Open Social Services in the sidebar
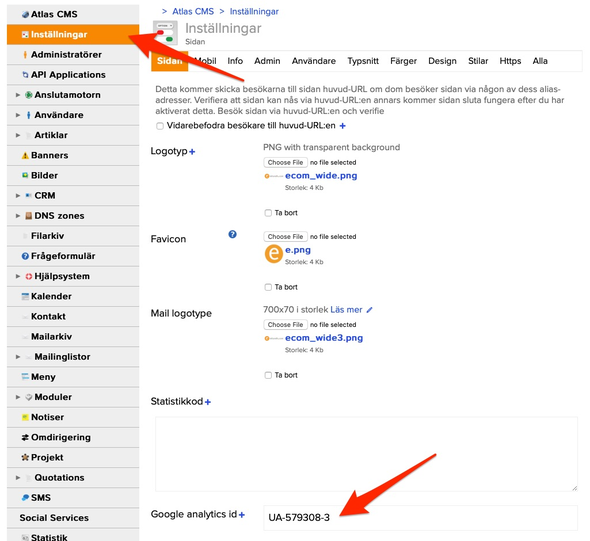Image resolution: width=590 pixels, height=541 pixels. [54, 518]
